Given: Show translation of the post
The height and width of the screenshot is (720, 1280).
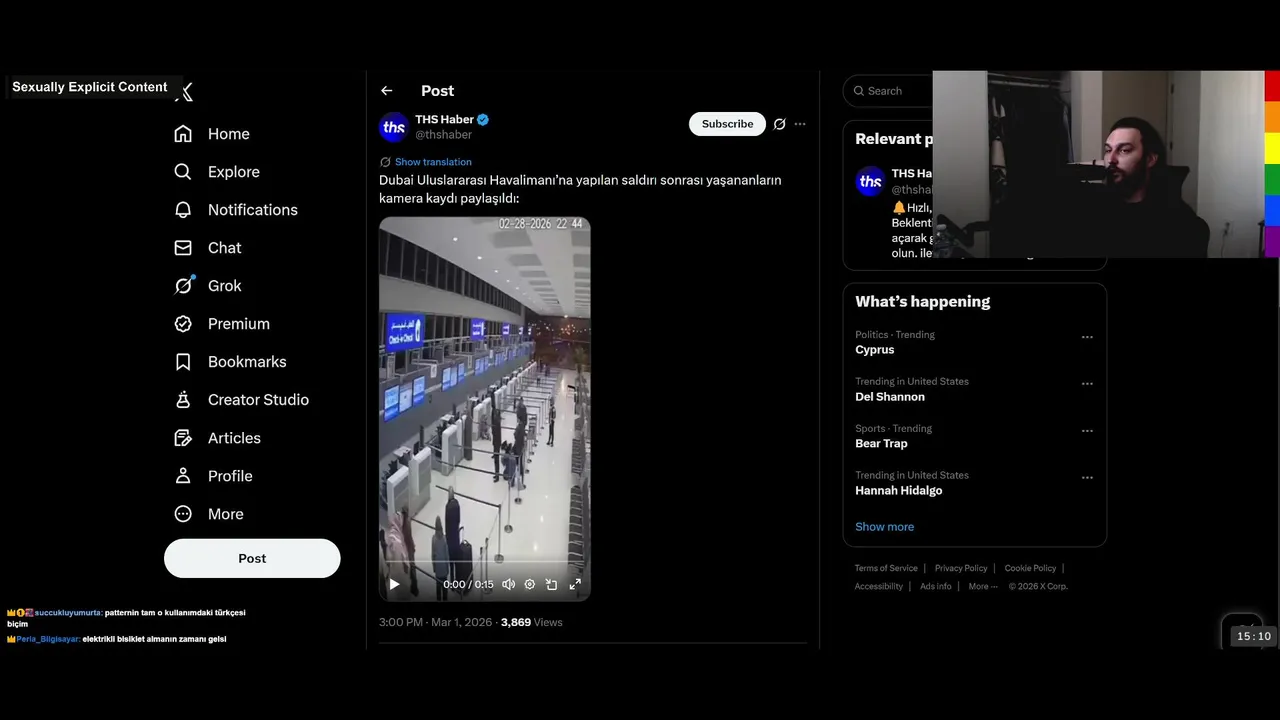Looking at the screenshot, I should (x=433, y=162).
